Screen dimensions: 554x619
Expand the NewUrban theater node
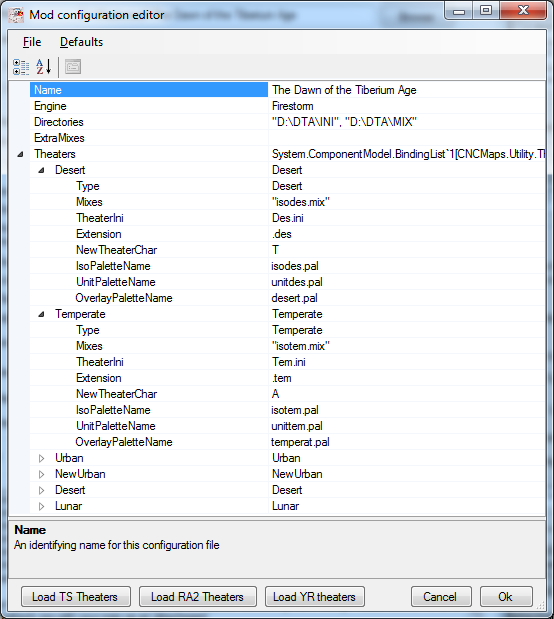coord(41,475)
